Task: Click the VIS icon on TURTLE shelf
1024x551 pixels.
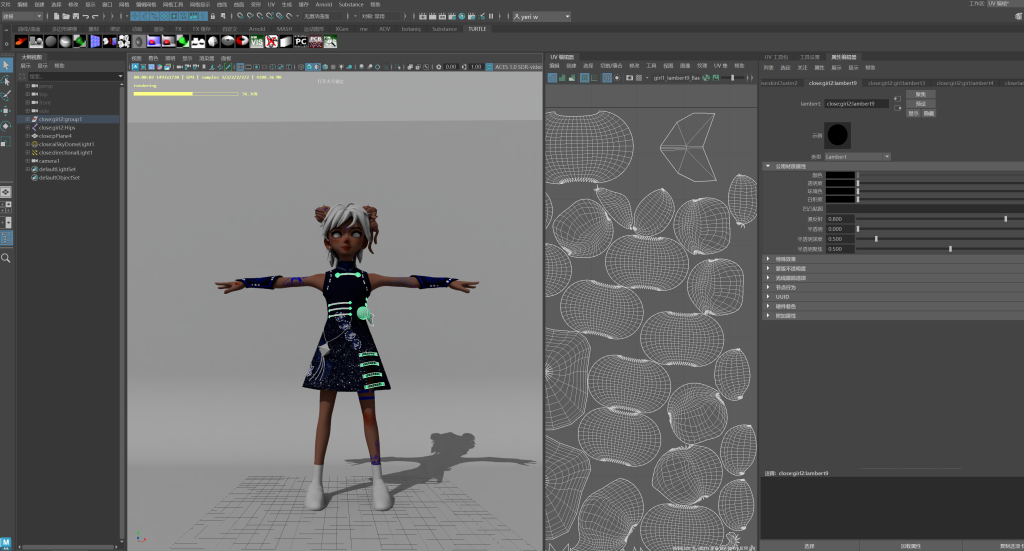Action: pos(257,41)
